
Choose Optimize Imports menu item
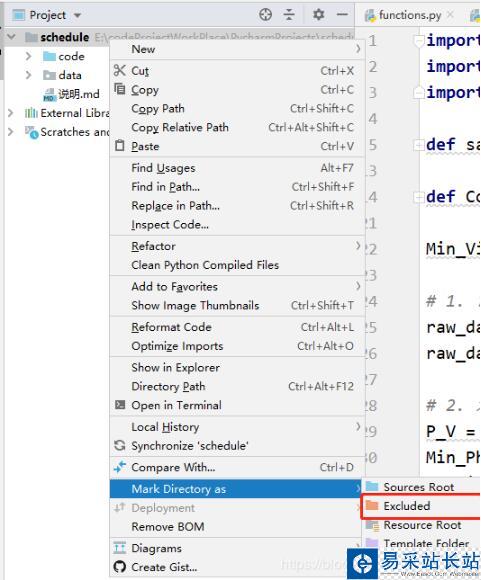tap(237, 346)
